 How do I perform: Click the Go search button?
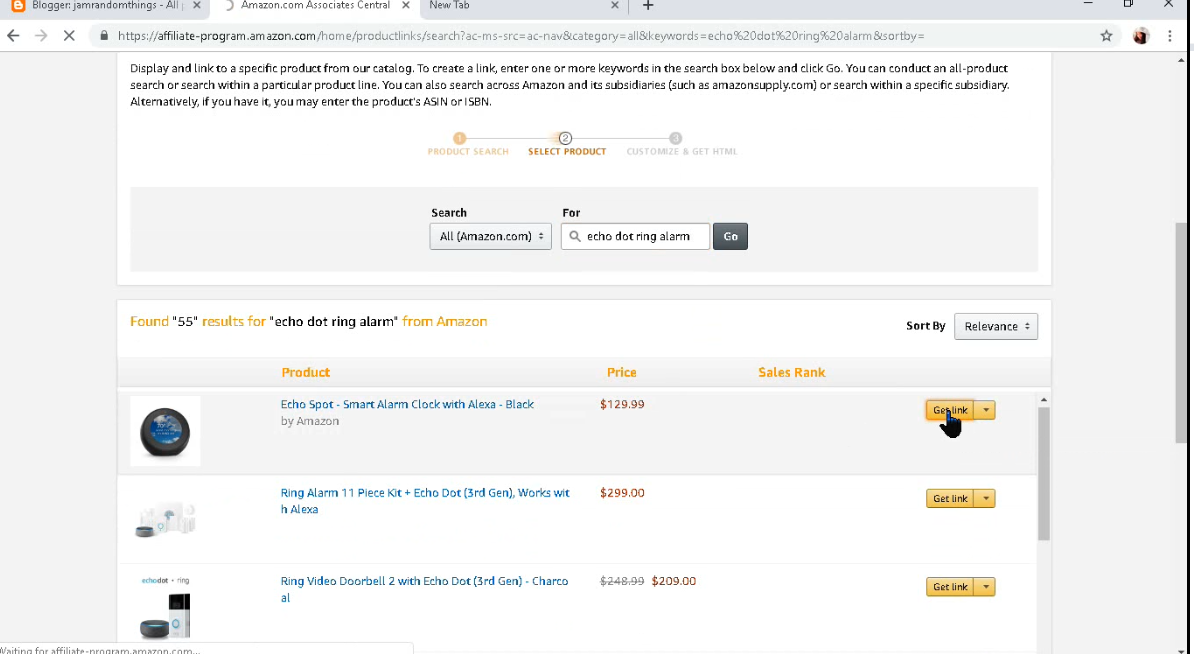coord(730,236)
